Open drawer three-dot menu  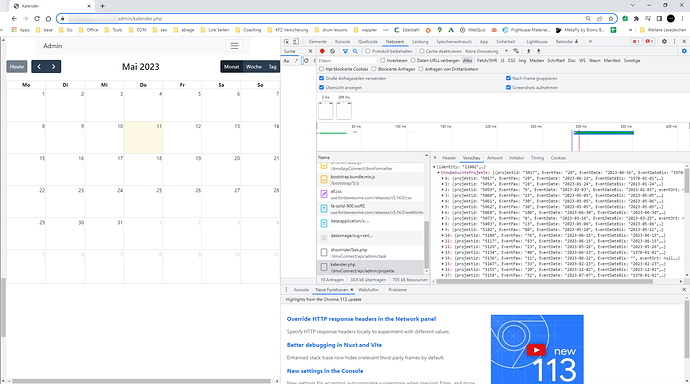pos(286,290)
